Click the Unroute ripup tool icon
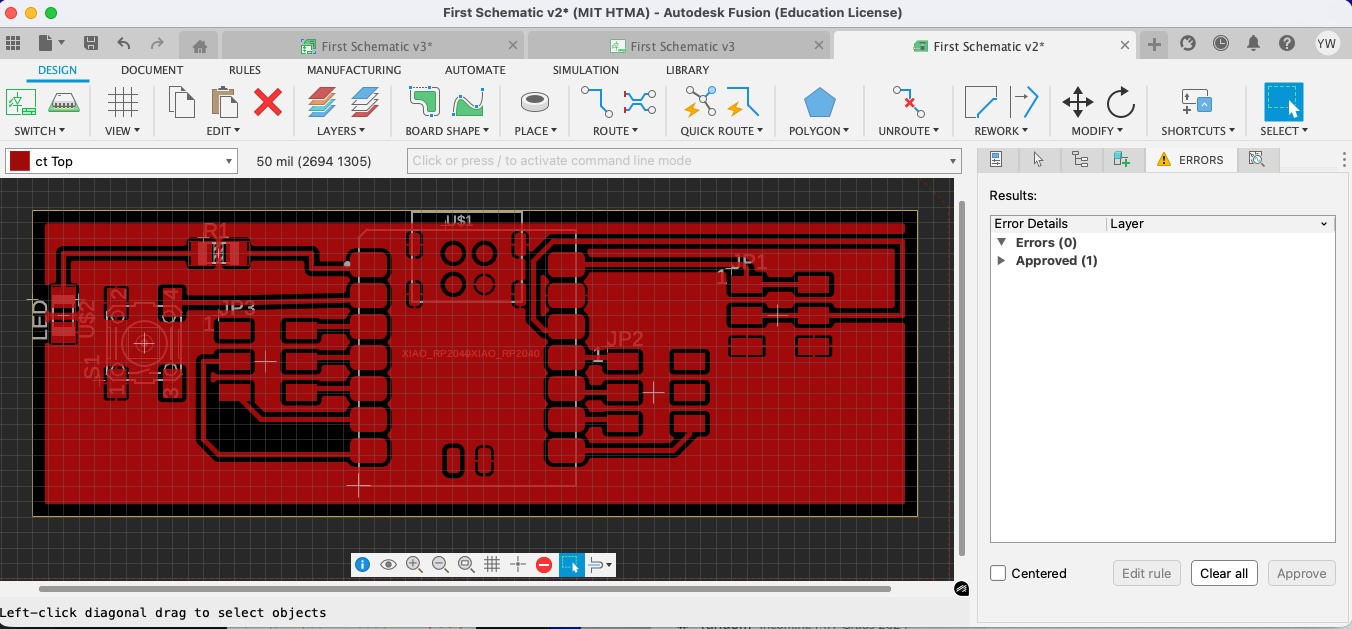 click(x=908, y=102)
